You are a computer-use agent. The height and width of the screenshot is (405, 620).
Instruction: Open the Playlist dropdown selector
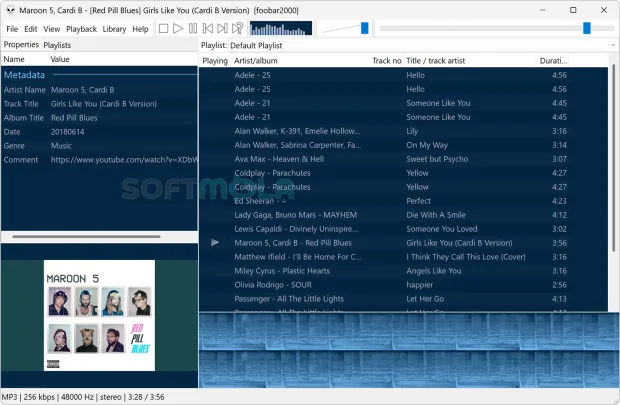[422, 45]
